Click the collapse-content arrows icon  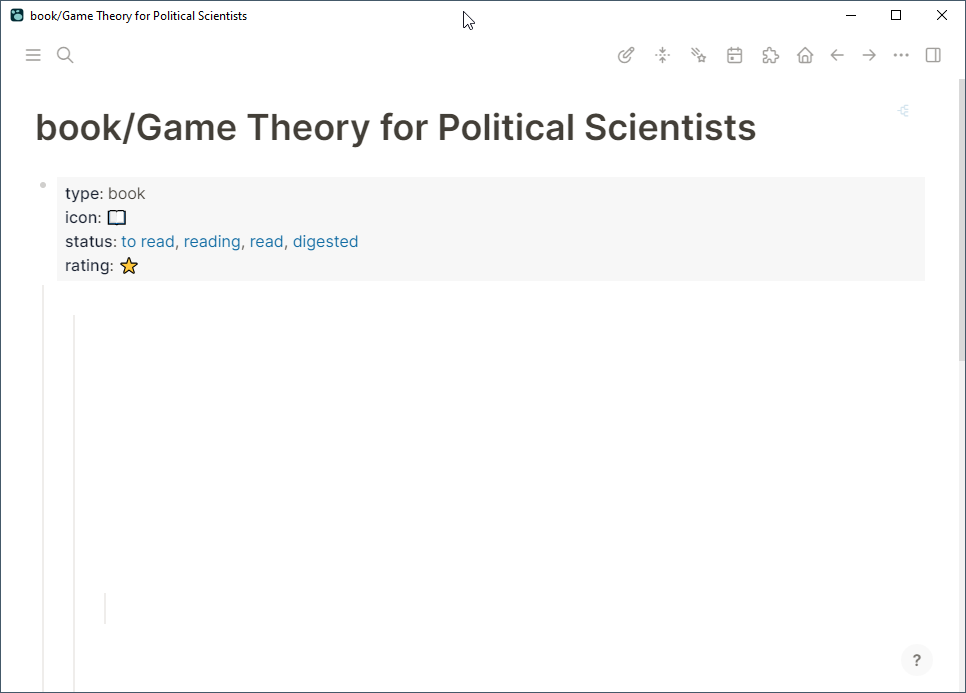(662, 55)
